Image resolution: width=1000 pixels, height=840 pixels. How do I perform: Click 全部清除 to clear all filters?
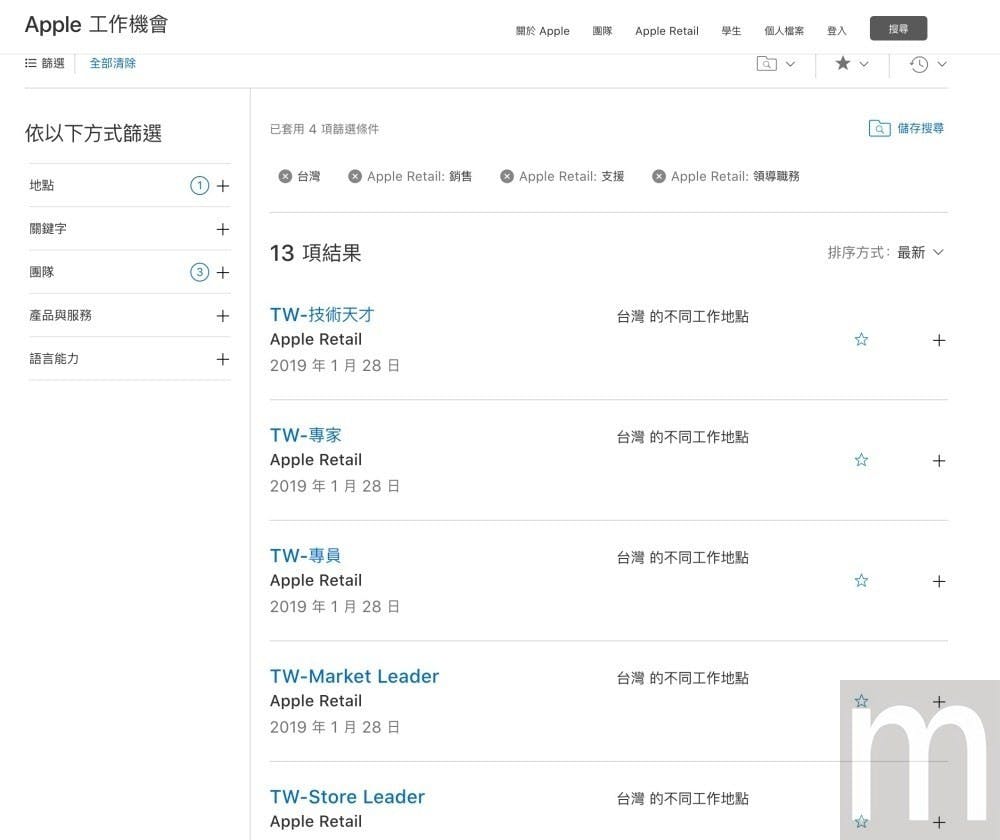coord(113,64)
